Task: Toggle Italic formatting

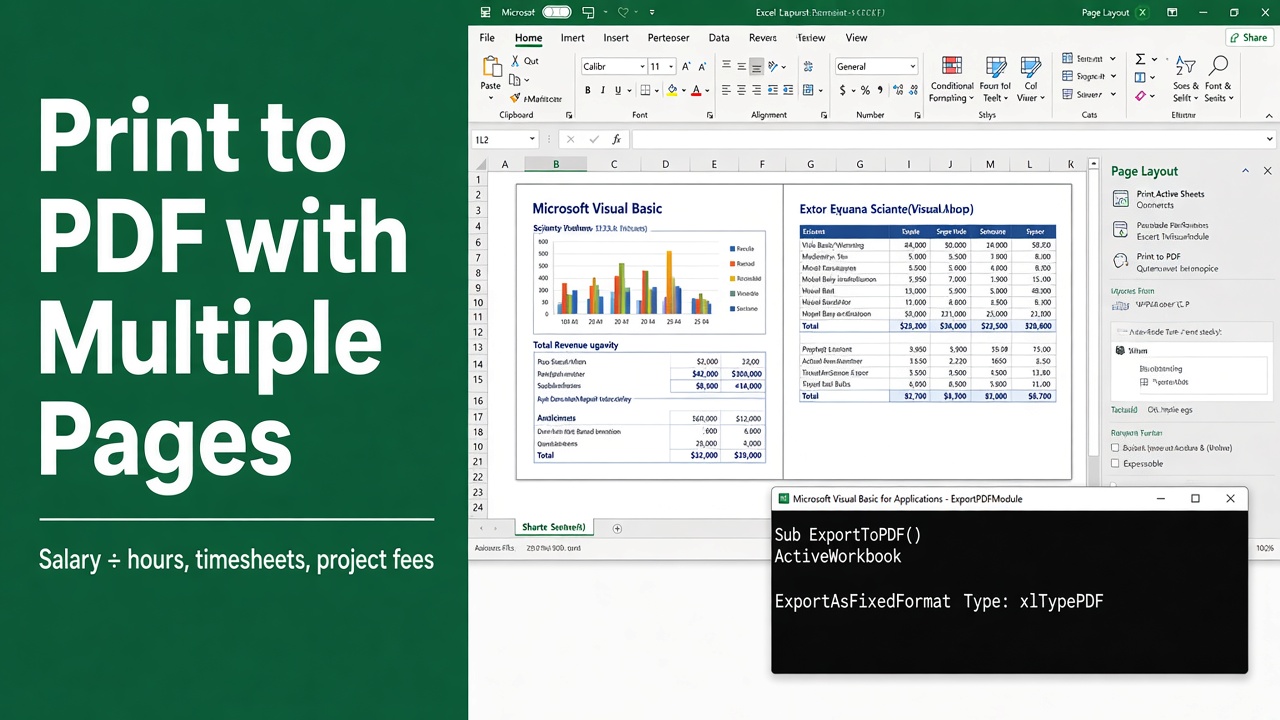Action: 602,90
